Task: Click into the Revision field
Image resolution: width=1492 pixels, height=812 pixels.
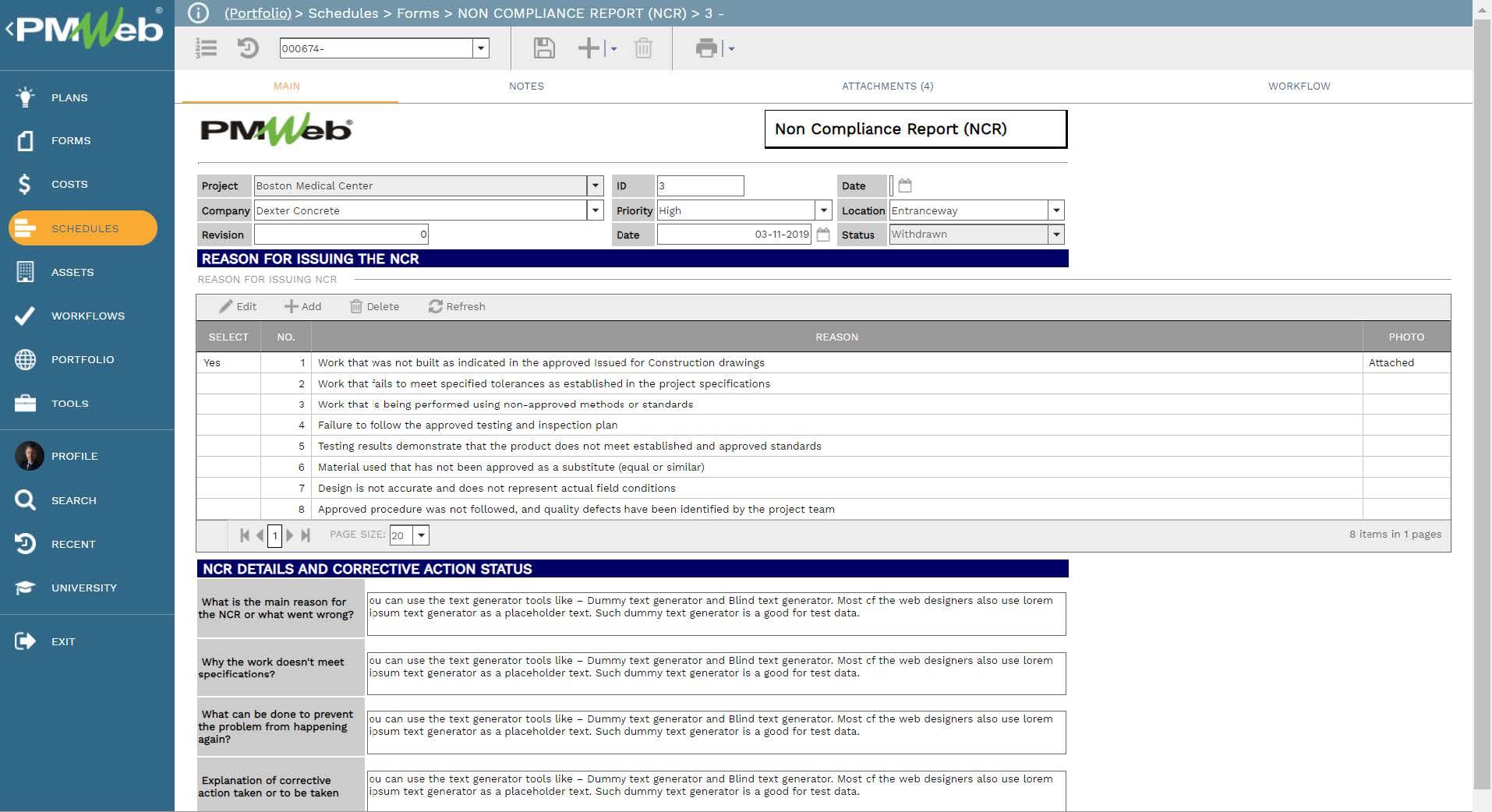Action: (341, 235)
